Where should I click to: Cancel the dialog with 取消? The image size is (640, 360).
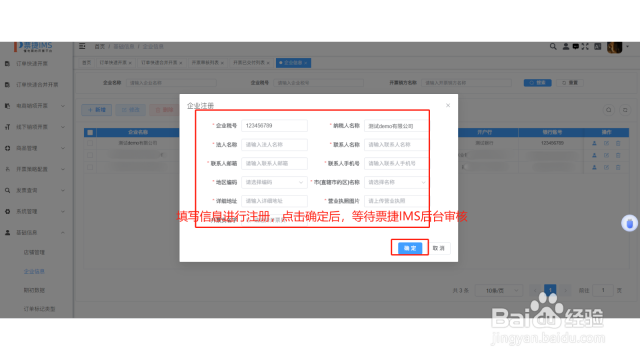click(x=439, y=248)
